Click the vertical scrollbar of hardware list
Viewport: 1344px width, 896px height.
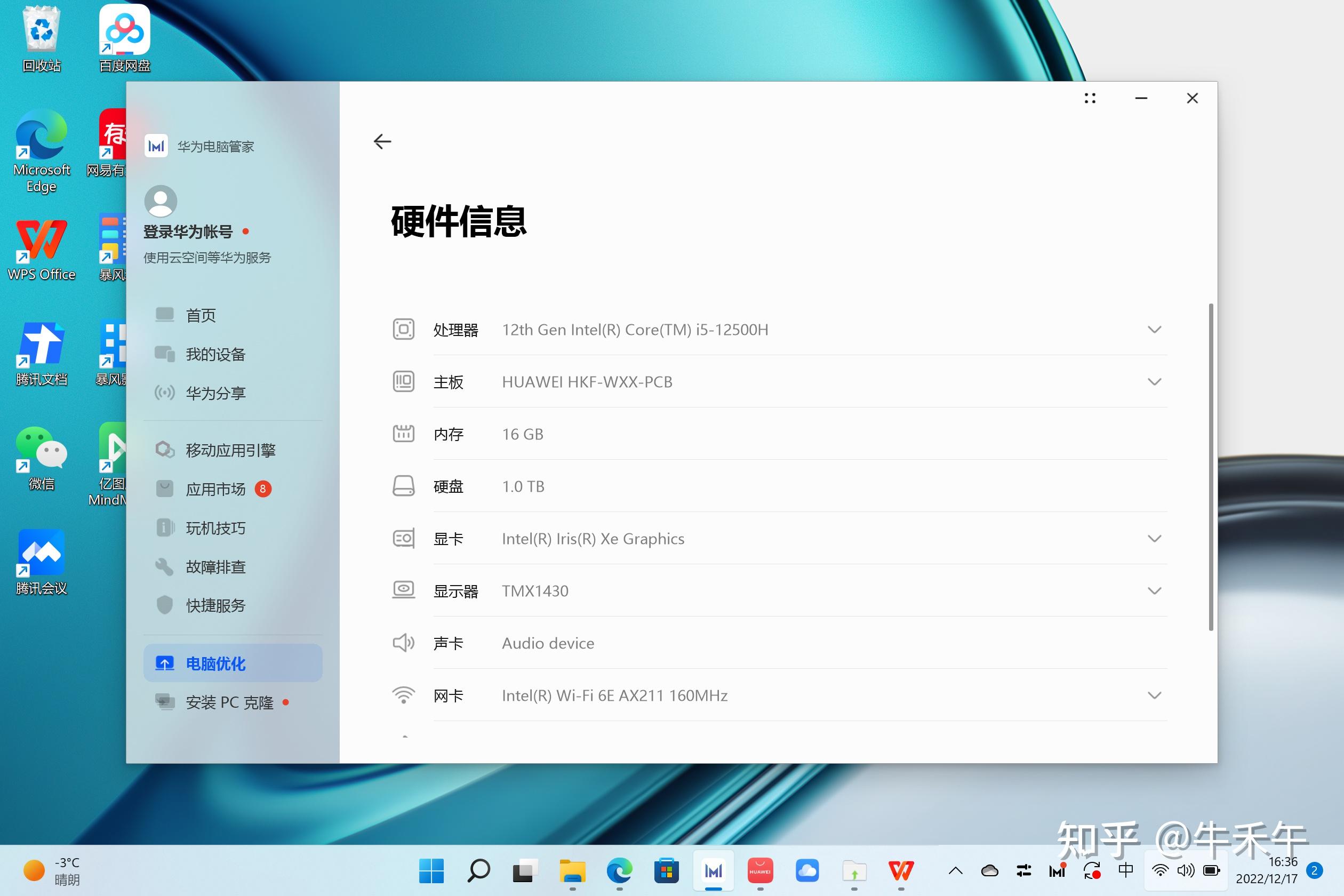click(x=1211, y=467)
